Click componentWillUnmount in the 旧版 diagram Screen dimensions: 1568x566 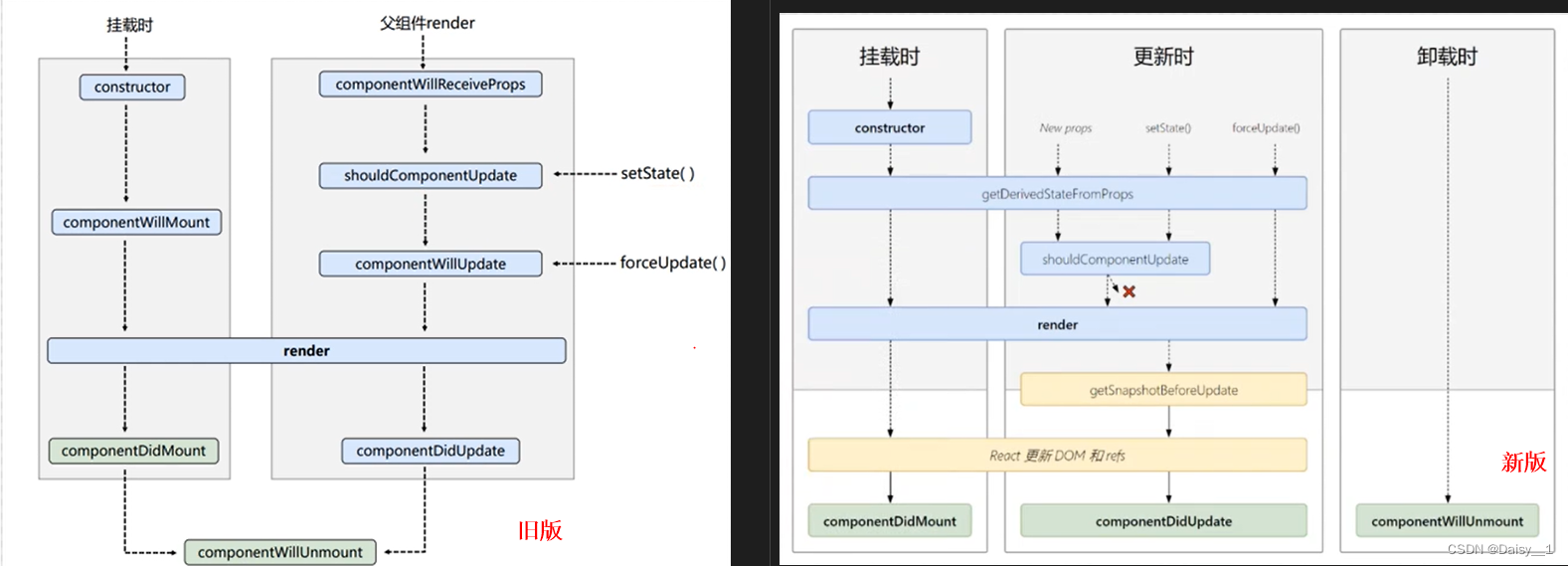(280, 552)
